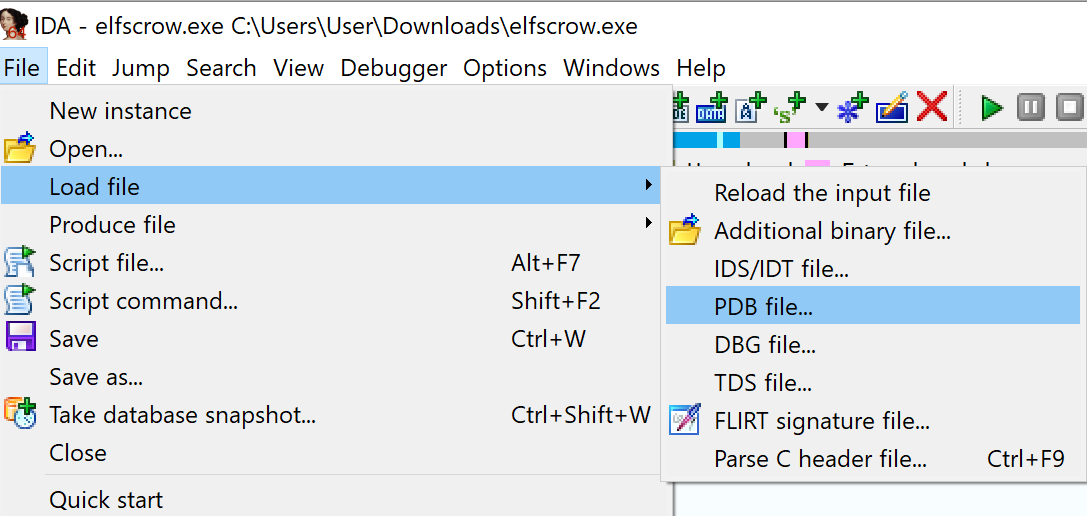Open the View menu
The height and width of the screenshot is (516, 1087).
click(x=298, y=68)
